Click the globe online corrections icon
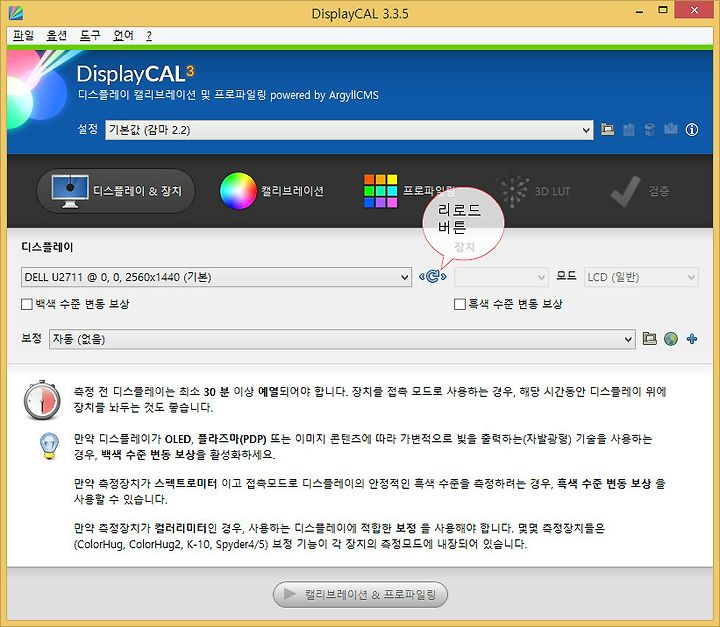The image size is (720, 627). (x=671, y=339)
